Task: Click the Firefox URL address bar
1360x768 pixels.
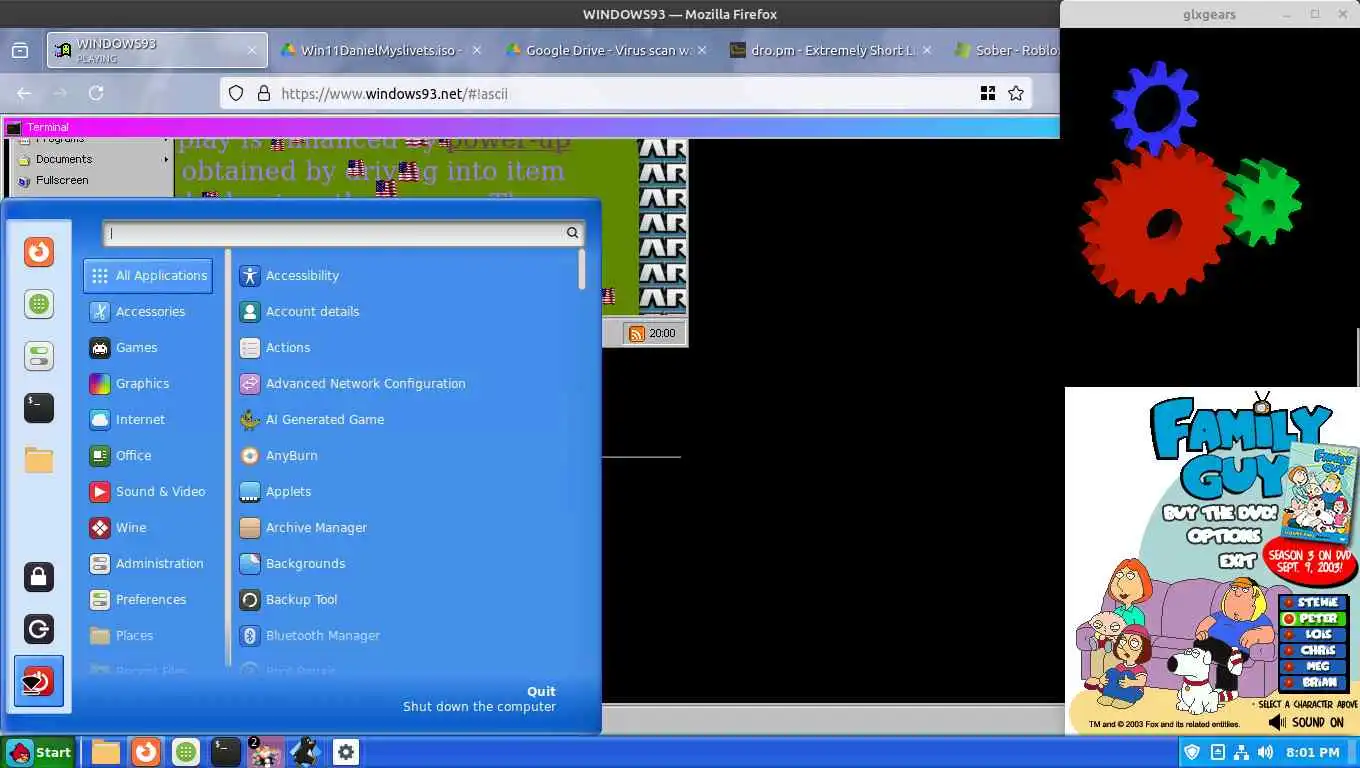Action: point(625,93)
